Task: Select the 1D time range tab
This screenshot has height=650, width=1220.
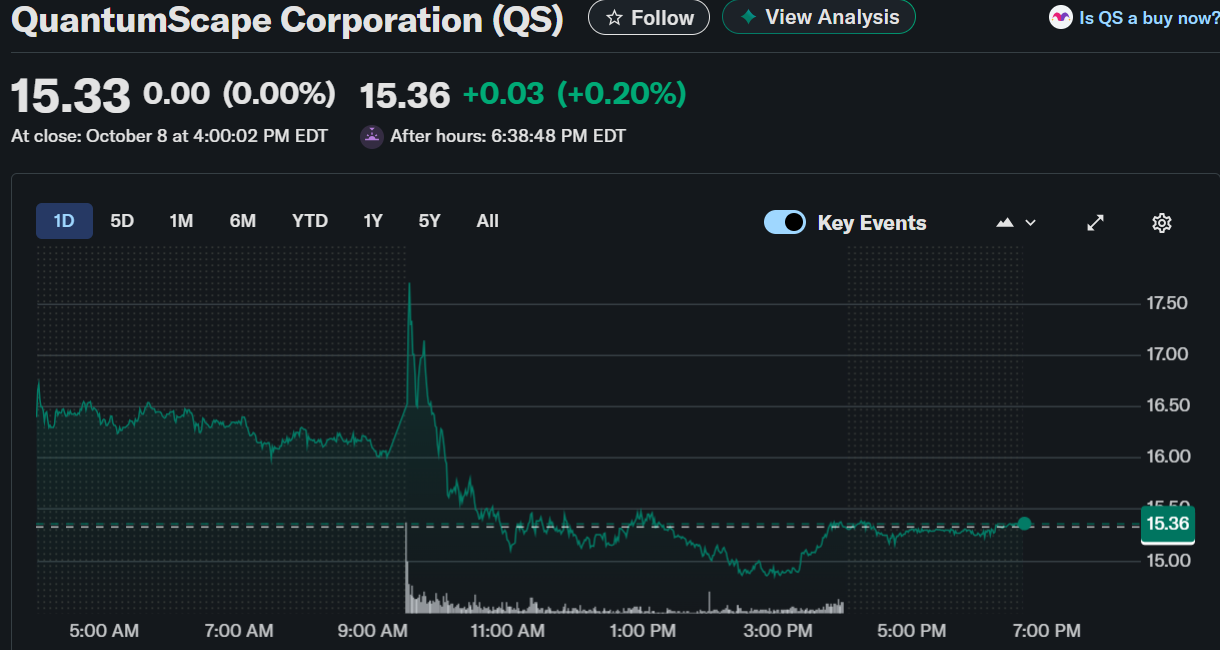Action: tap(64, 221)
